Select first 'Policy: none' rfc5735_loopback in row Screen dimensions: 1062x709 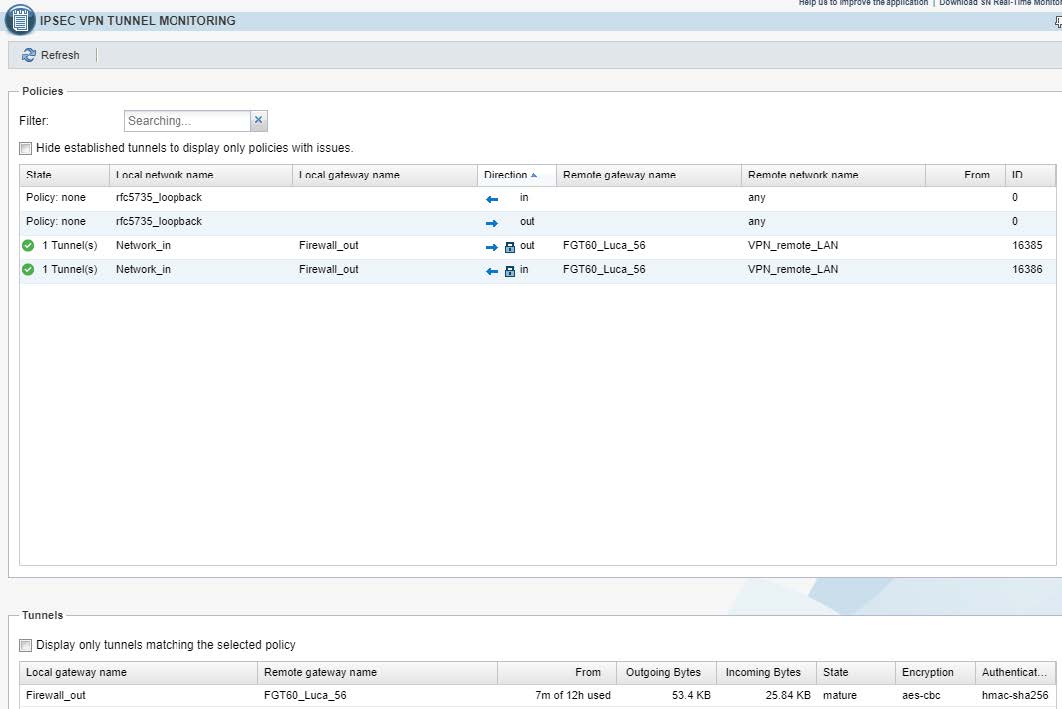[537, 198]
